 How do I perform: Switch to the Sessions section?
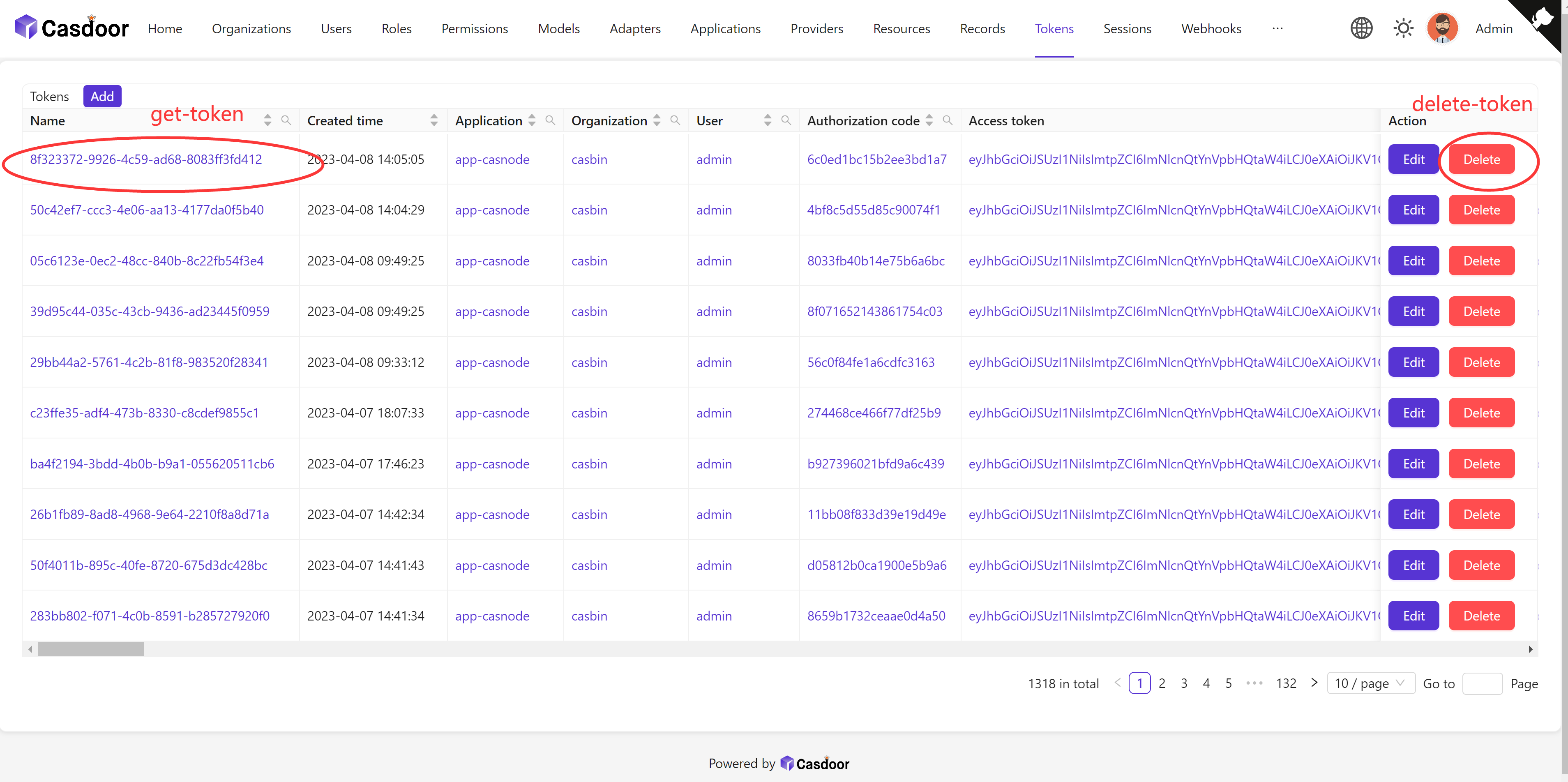pyautogui.click(x=1127, y=29)
